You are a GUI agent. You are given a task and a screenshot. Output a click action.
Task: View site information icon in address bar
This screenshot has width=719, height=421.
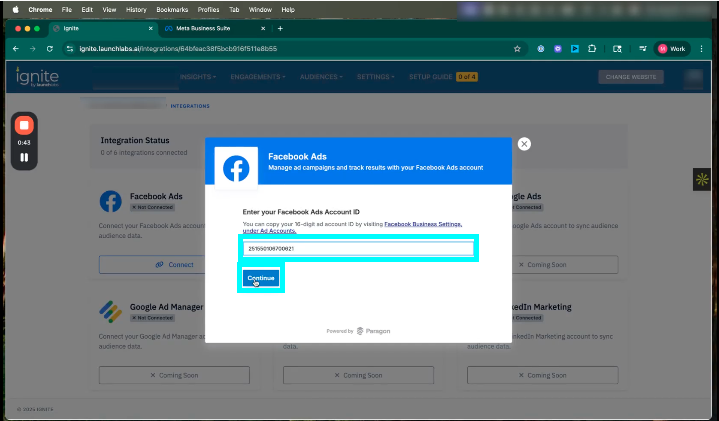70,49
